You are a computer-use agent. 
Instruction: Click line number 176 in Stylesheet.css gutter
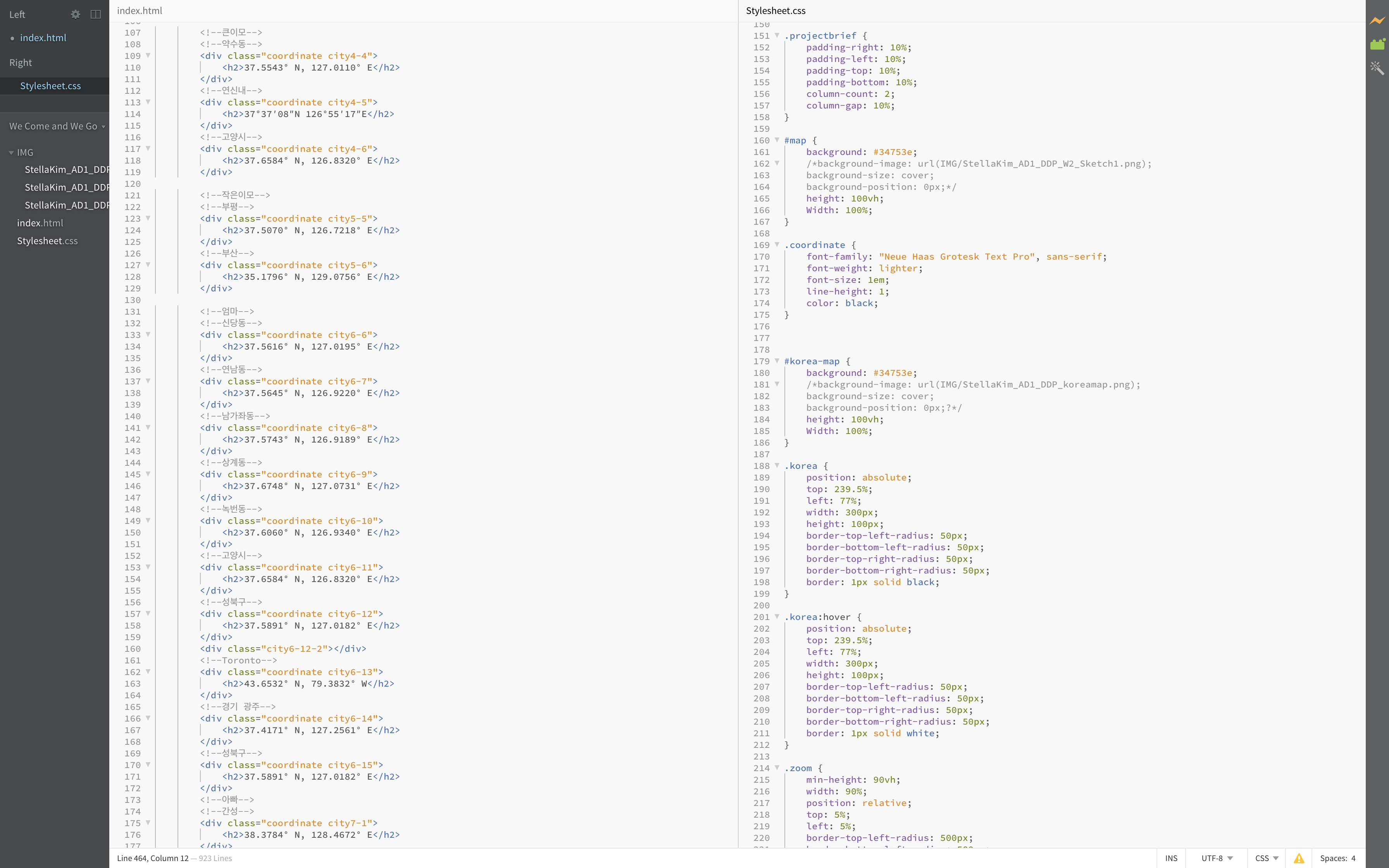point(762,326)
